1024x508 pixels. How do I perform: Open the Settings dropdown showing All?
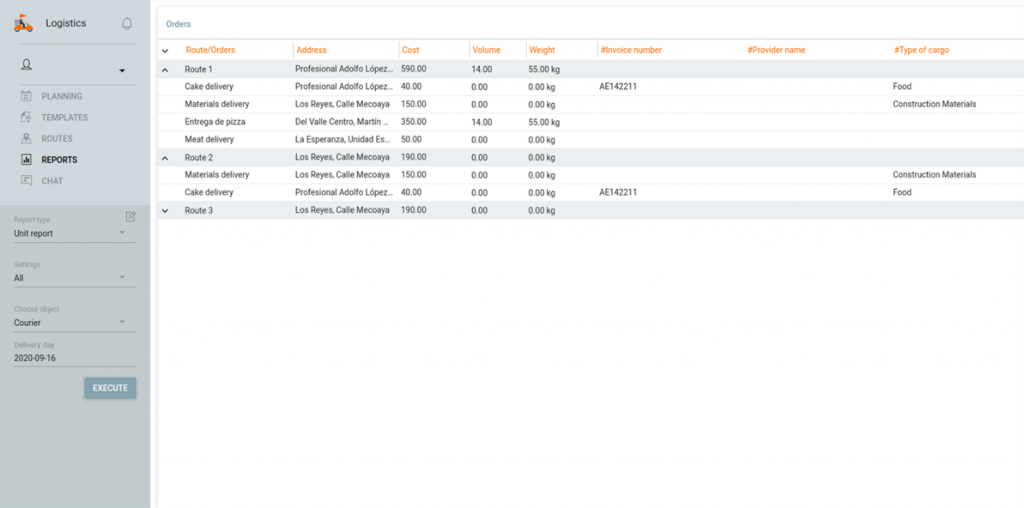(75, 278)
